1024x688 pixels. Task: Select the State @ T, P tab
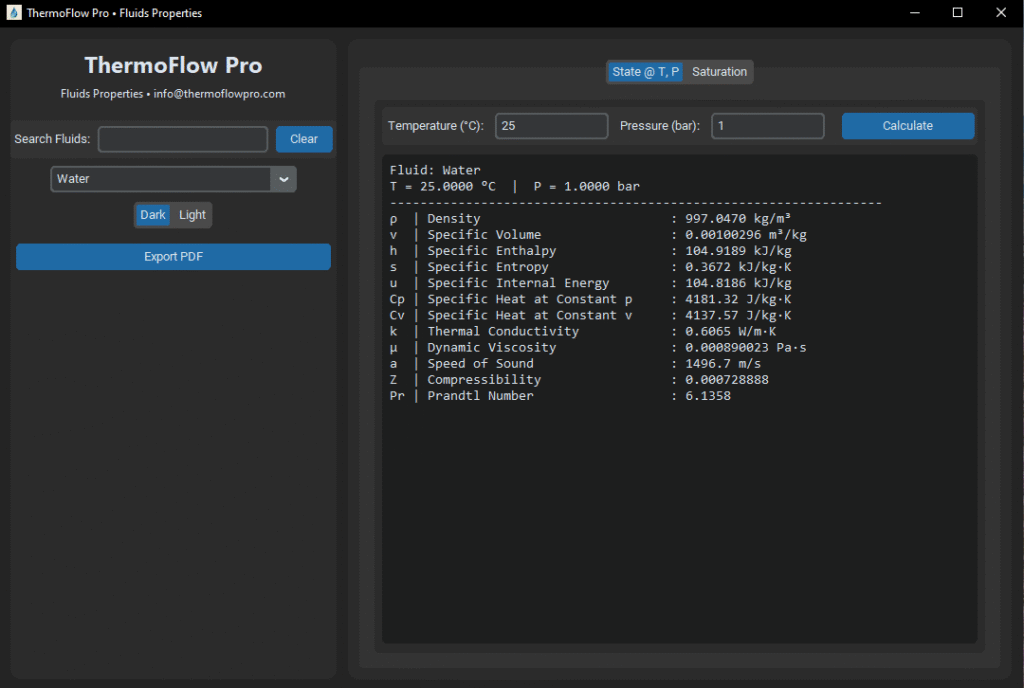tap(646, 72)
